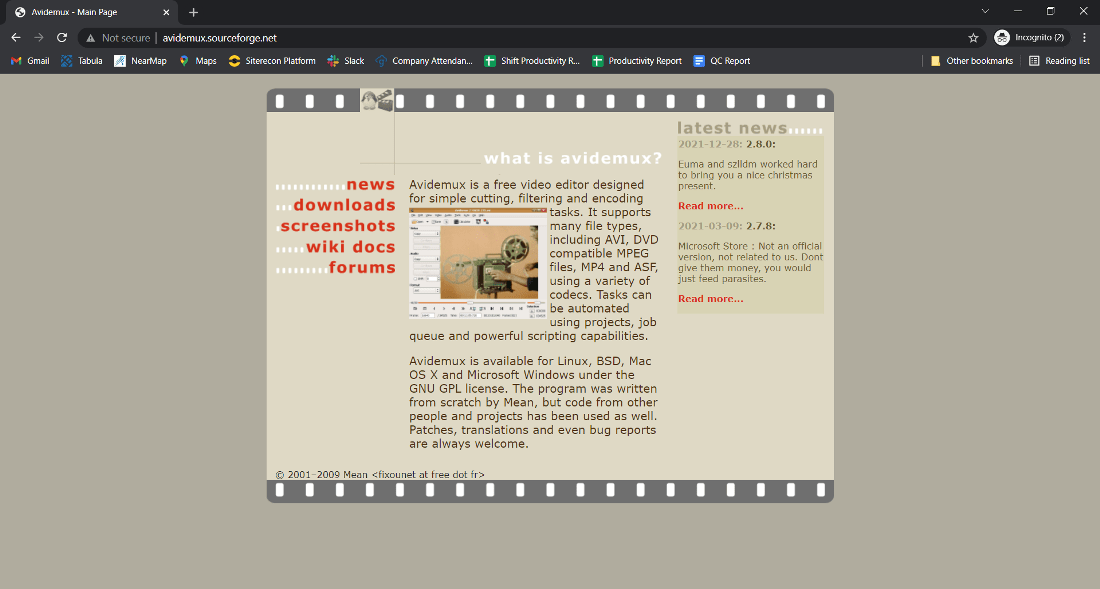Open Gmail bookmark

tap(30, 61)
